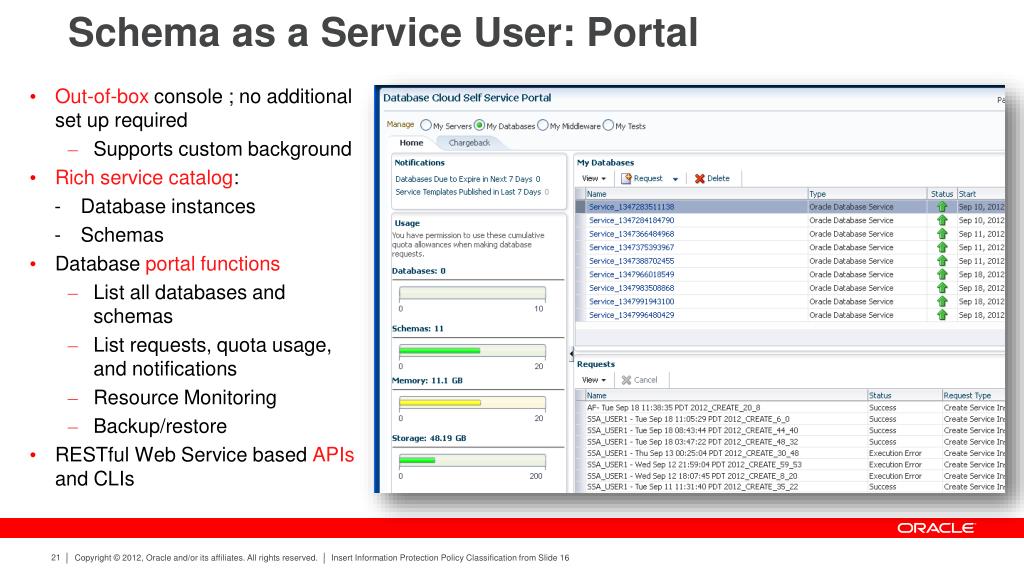The height and width of the screenshot is (576, 1024).
Task: Sort My Databases by Start column header
Action: [x=981, y=194]
